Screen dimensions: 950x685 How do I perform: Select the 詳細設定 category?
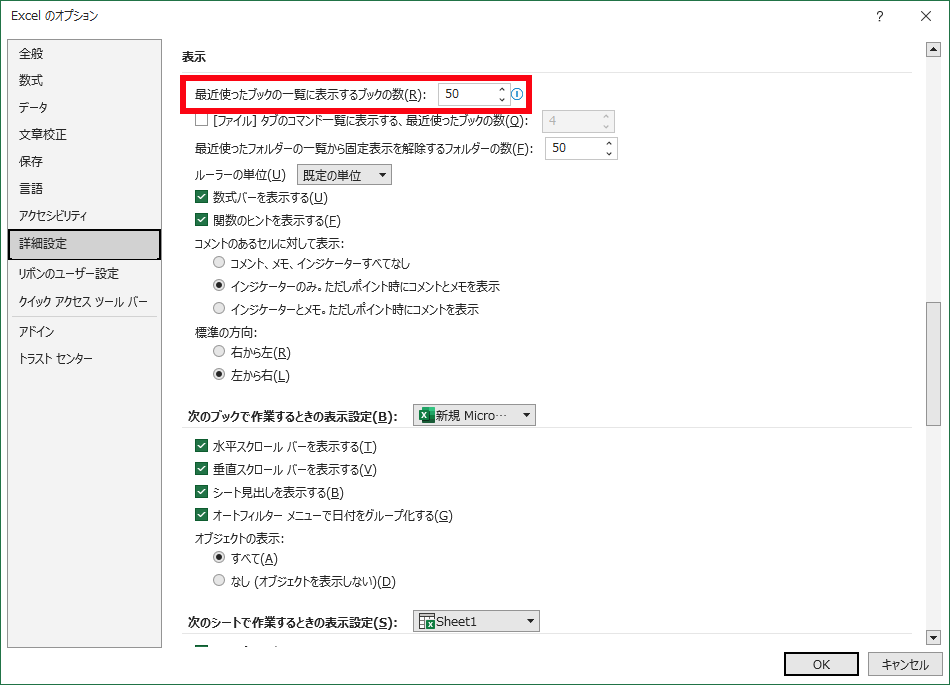pyautogui.click(x=84, y=244)
